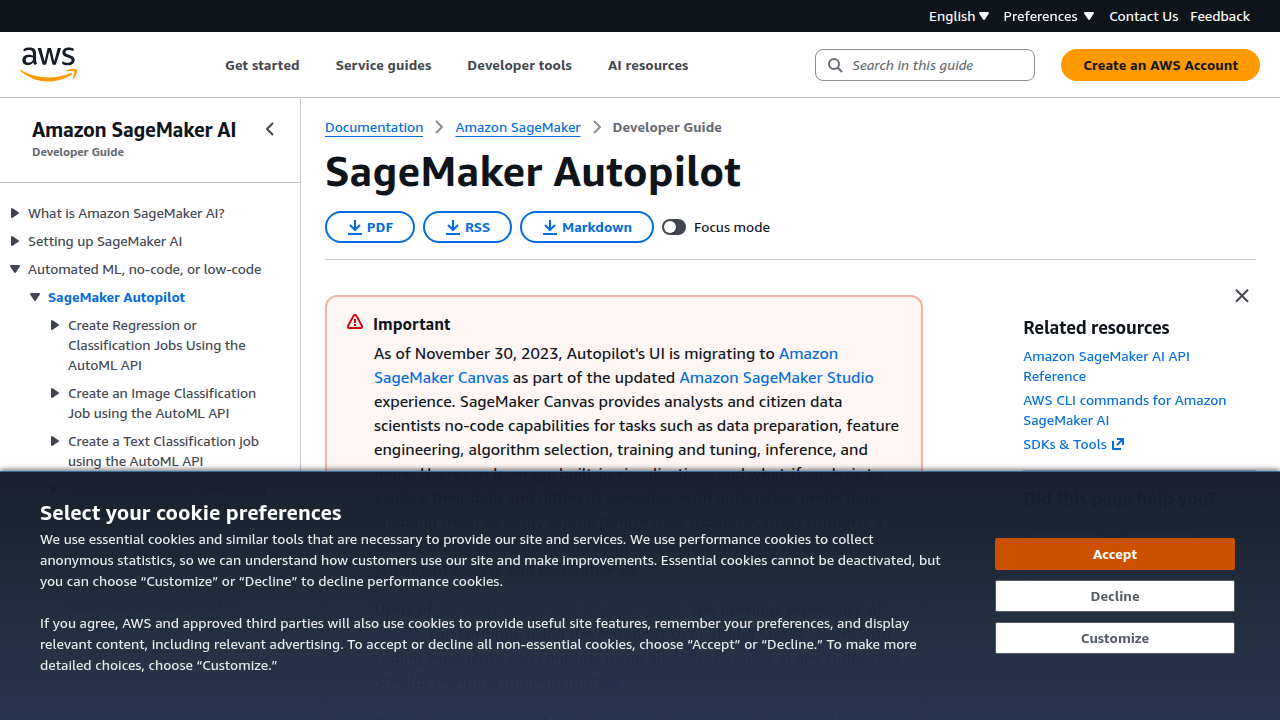This screenshot has height=720, width=1280.
Task: Expand 'Setting up SageMaker AI' tree item
Action: [x=15, y=241]
